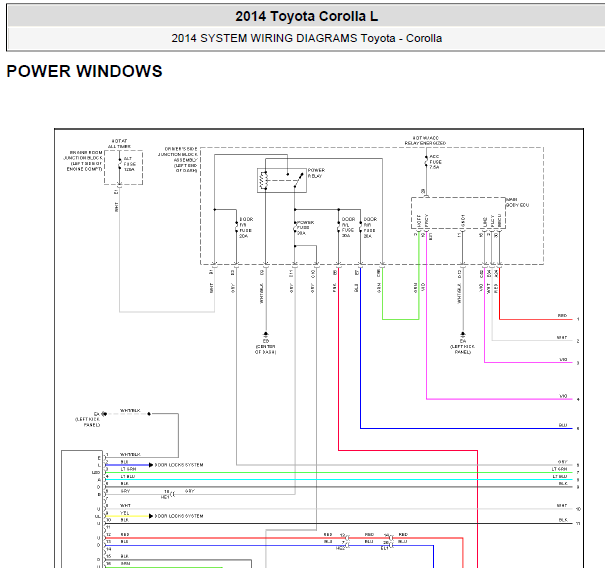This screenshot has height=568, width=605.
Task: Click the "VIO" label at right-edge wire 4
Action: click(x=563, y=396)
